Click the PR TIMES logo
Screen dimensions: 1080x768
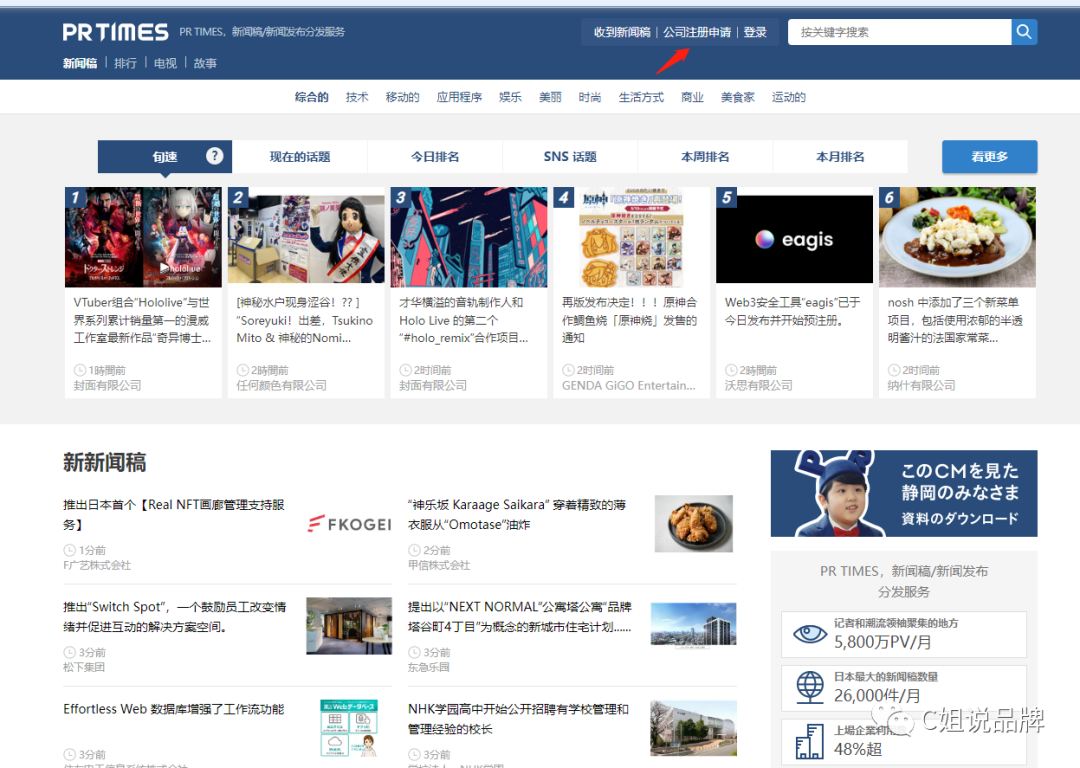click(115, 30)
